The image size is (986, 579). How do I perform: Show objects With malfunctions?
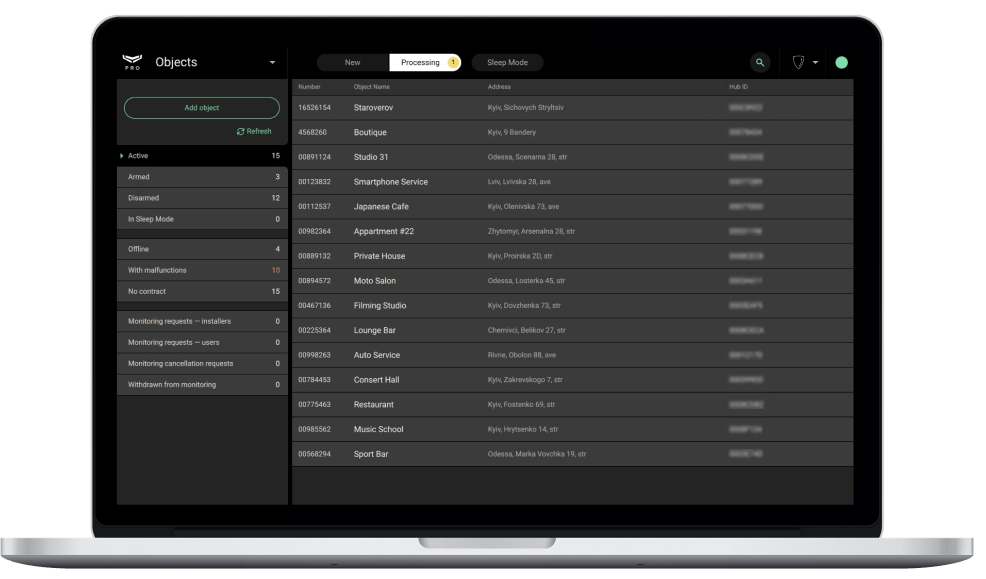[202, 270]
